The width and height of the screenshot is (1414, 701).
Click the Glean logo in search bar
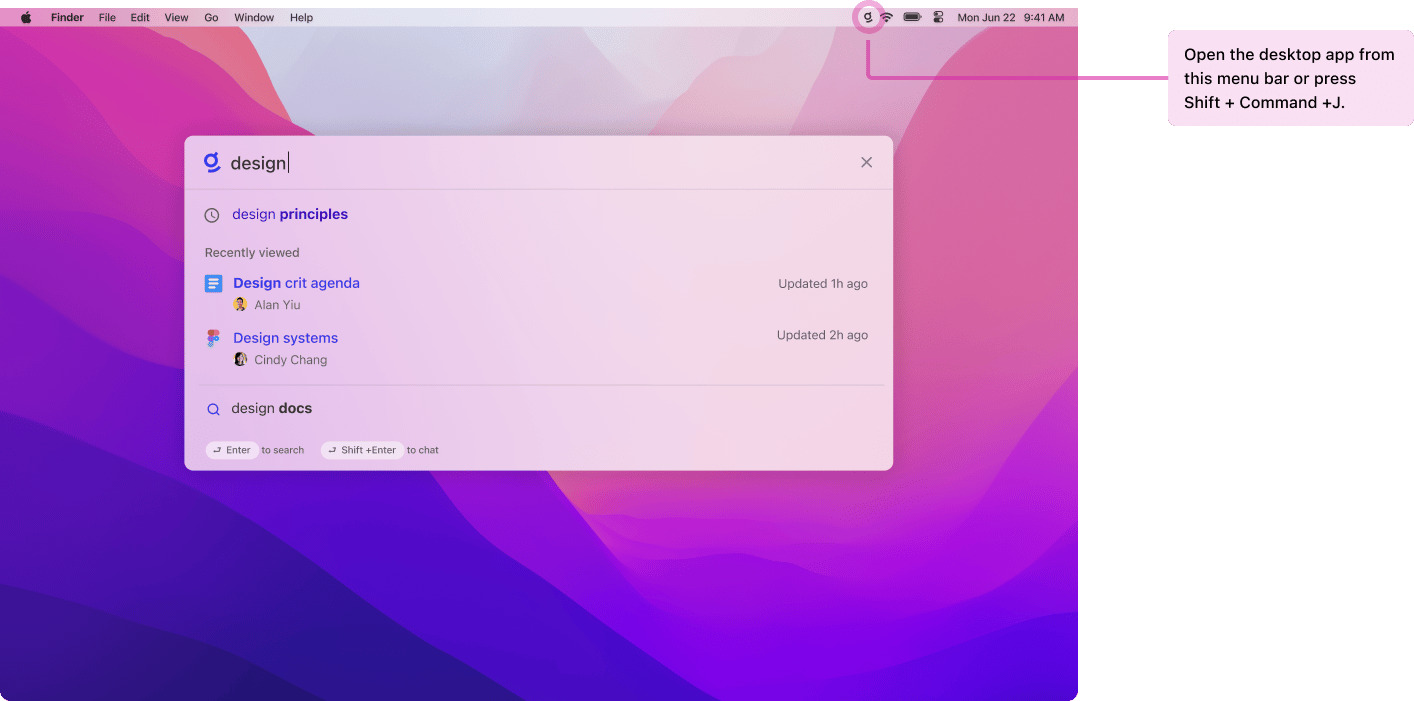click(212, 162)
